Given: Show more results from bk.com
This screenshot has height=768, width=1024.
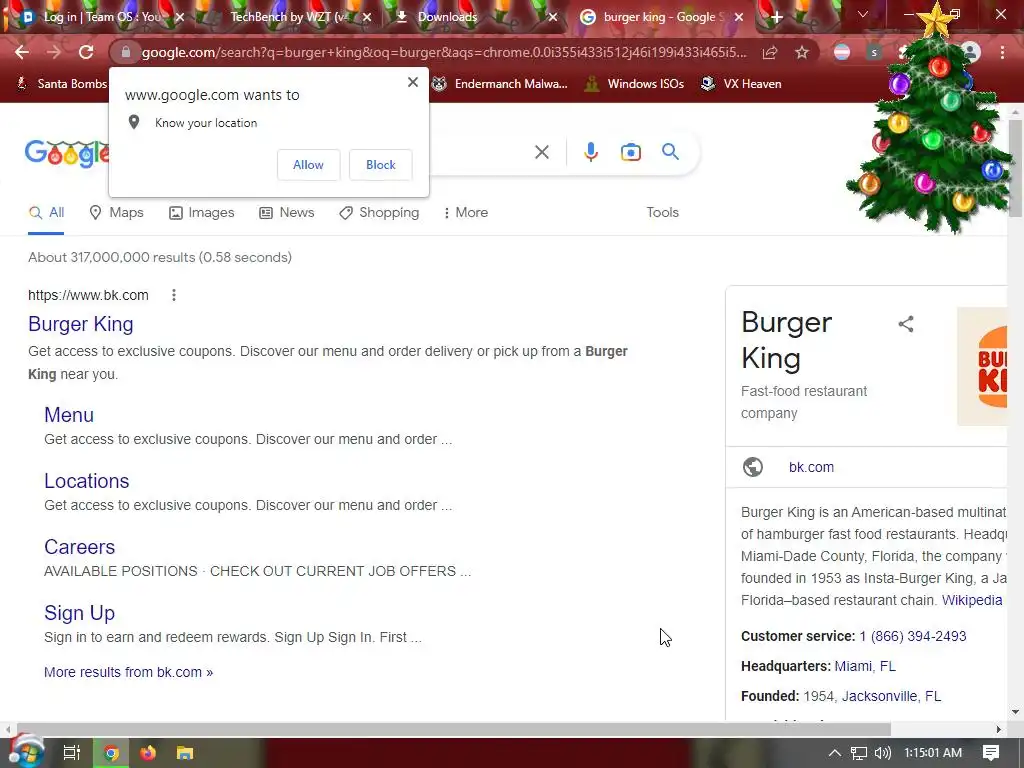Looking at the screenshot, I should tap(128, 672).
